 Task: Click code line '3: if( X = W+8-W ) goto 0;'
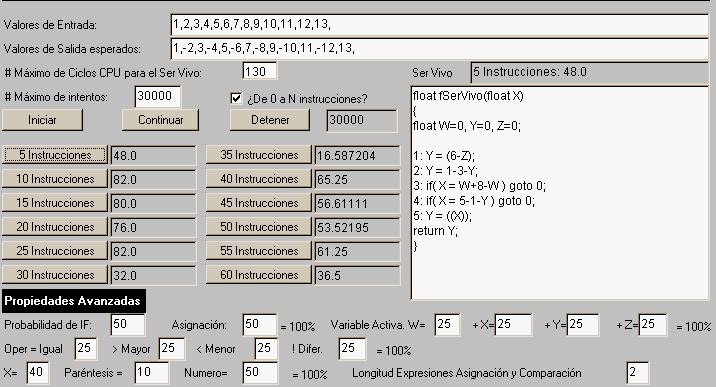(x=479, y=186)
